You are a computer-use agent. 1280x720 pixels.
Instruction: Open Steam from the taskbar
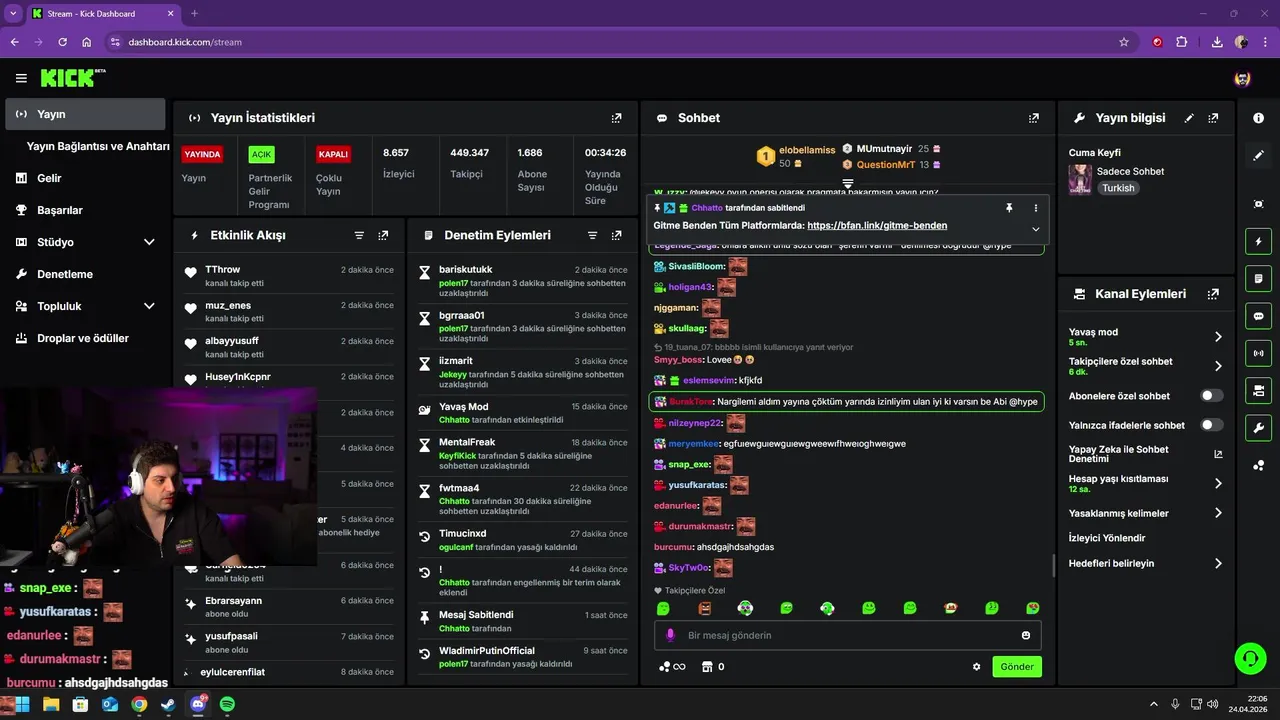[168, 704]
